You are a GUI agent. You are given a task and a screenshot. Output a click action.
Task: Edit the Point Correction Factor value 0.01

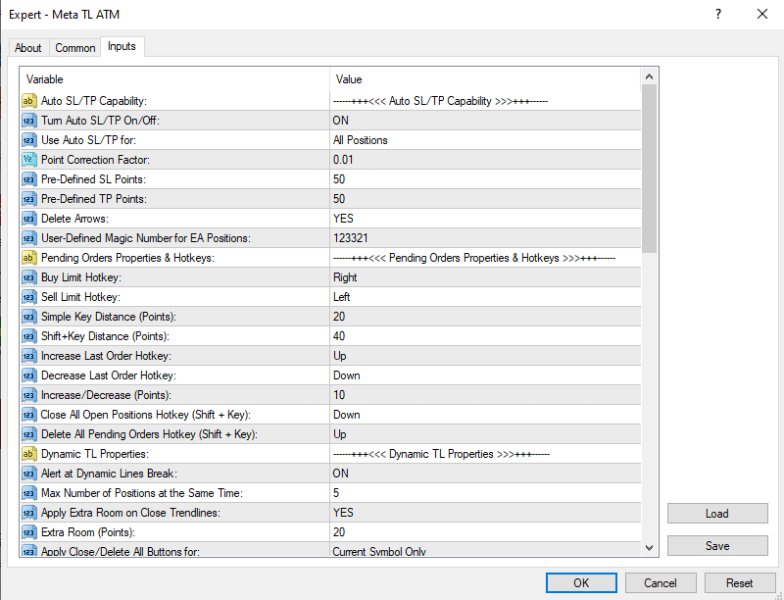coord(485,160)
